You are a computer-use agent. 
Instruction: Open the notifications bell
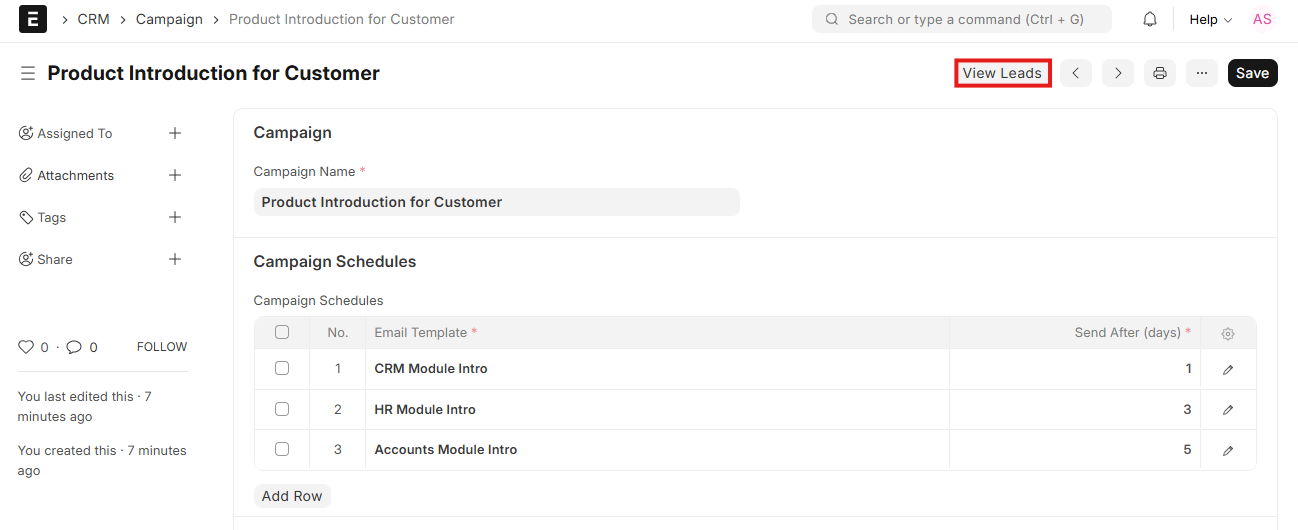coord(1150,19)
